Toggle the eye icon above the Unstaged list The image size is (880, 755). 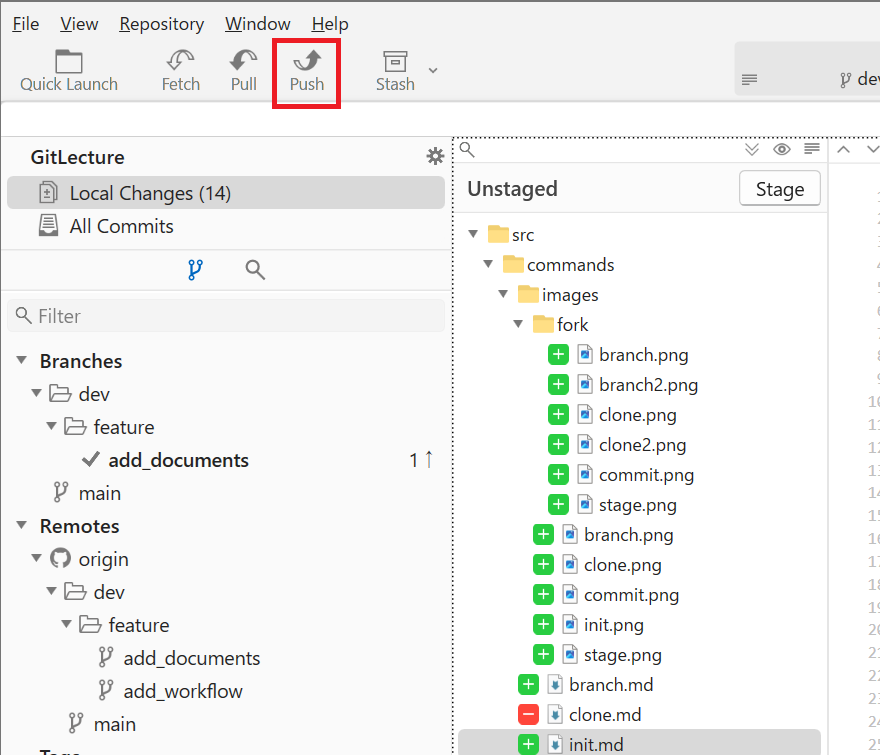click(x=782, y=150)
